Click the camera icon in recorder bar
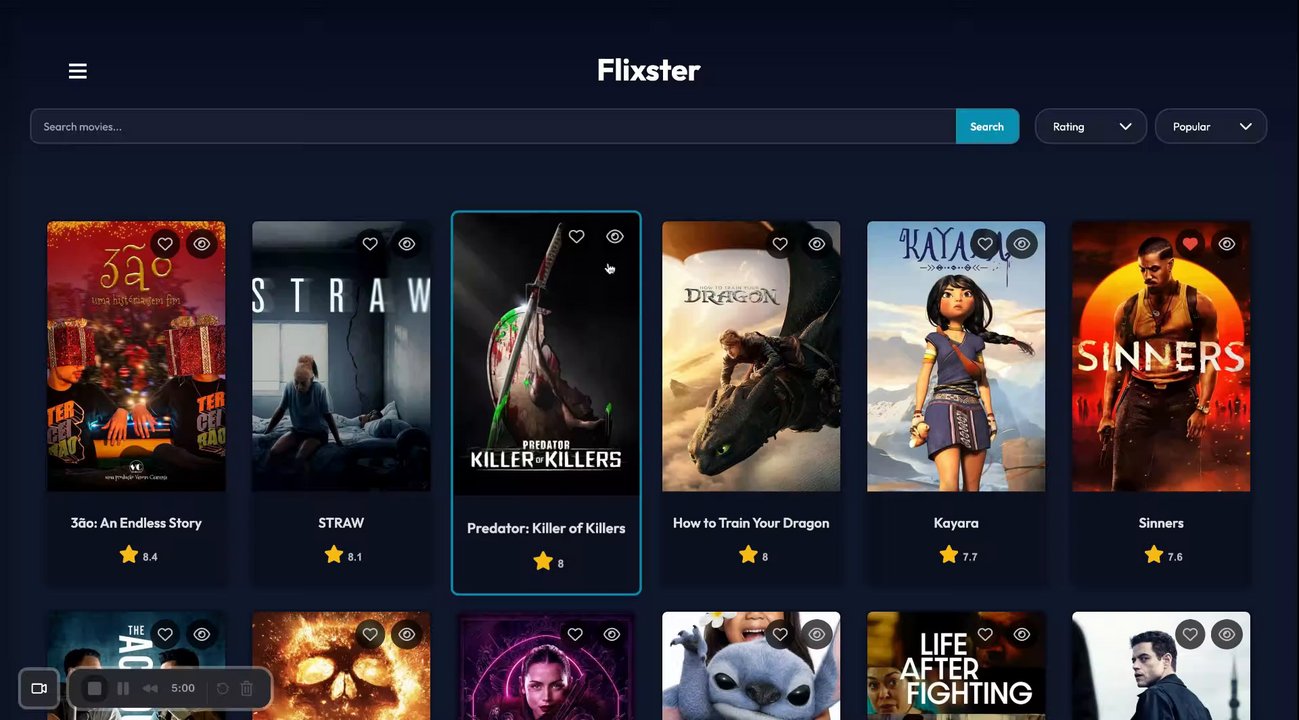Screen dimensions: 1299x720 click(39, 688)
